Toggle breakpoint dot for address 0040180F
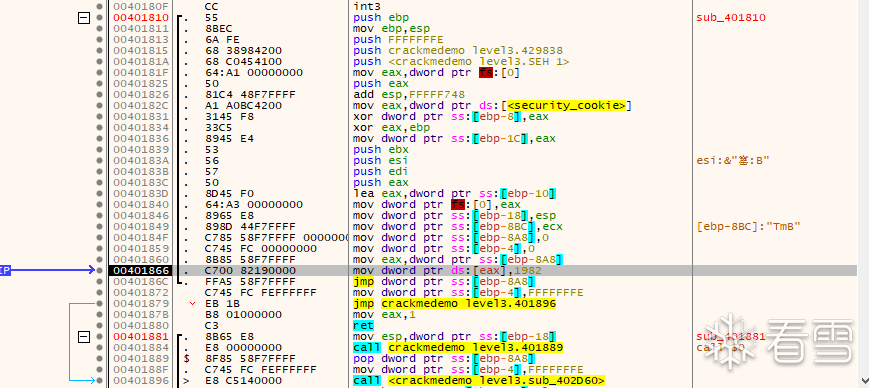The image size is (869, 388). tap(100, 7)
